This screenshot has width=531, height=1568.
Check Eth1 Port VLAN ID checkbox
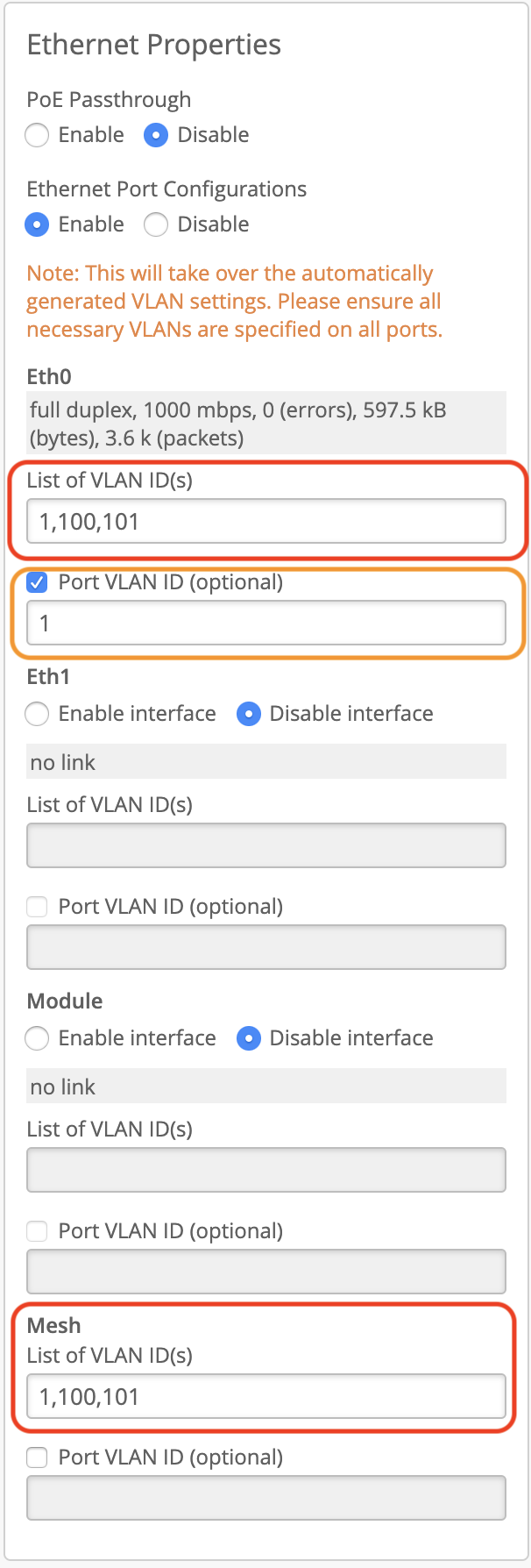coord(37,907)
